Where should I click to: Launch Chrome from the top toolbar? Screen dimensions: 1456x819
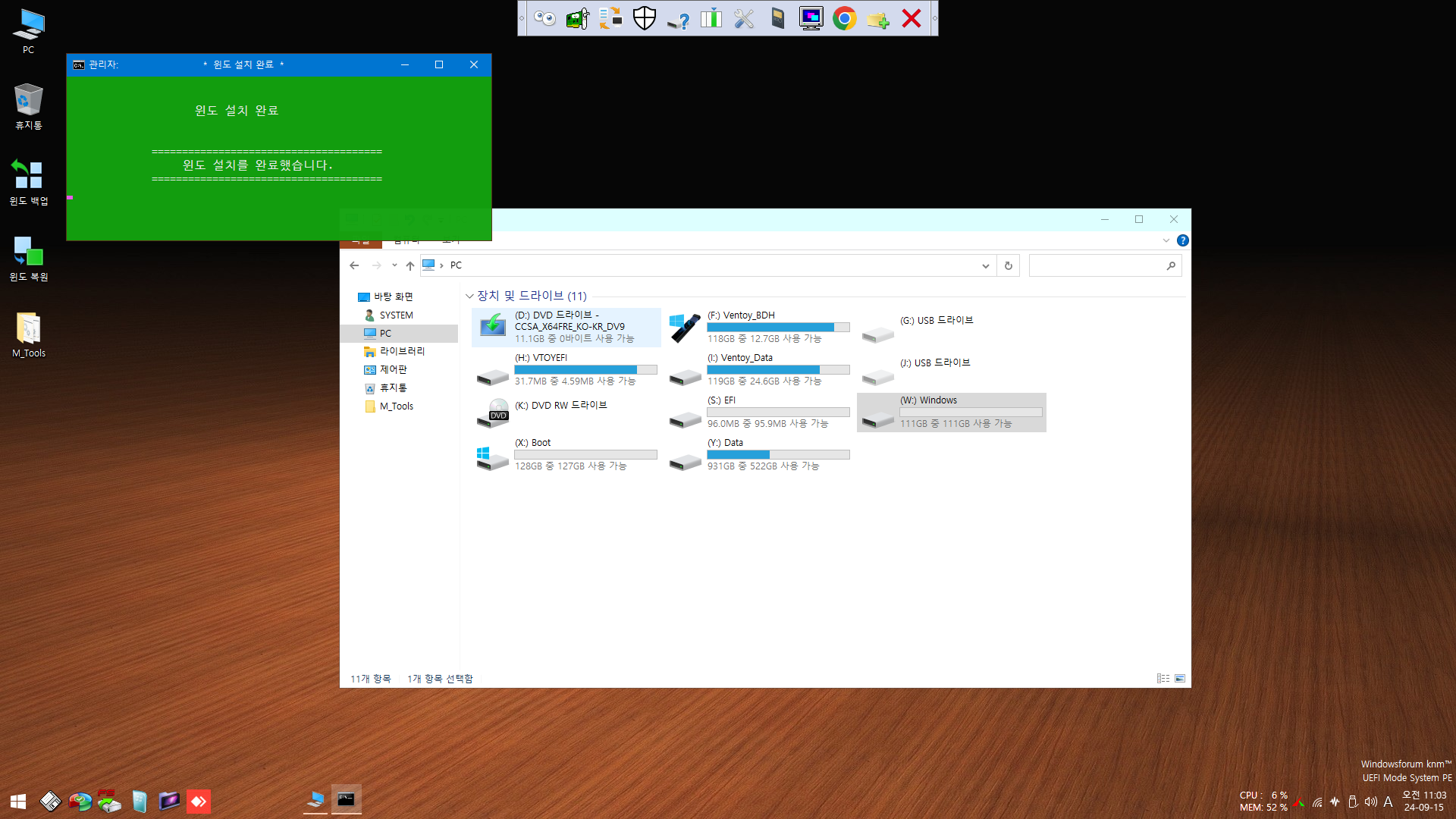coord(845,18)
